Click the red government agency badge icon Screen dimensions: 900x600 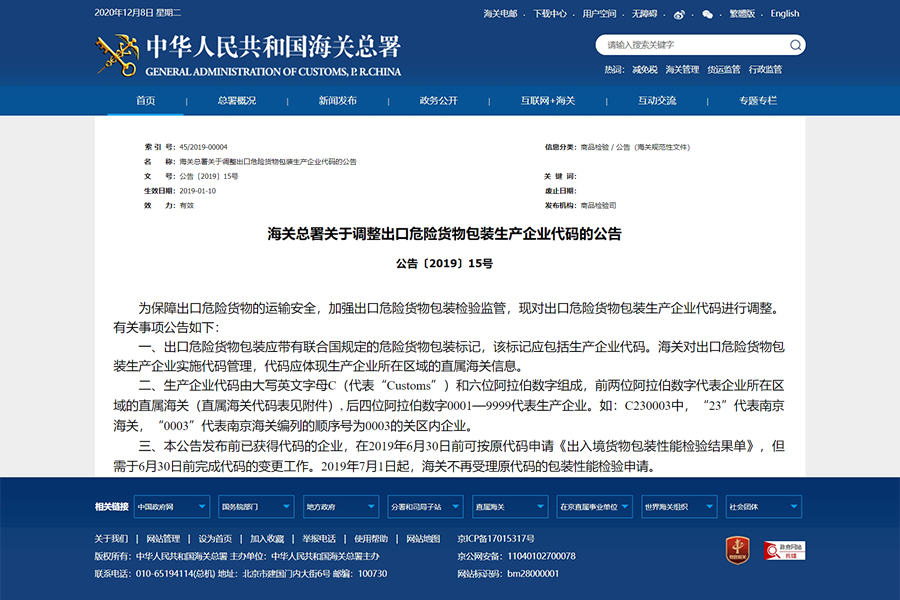[738, 550]
